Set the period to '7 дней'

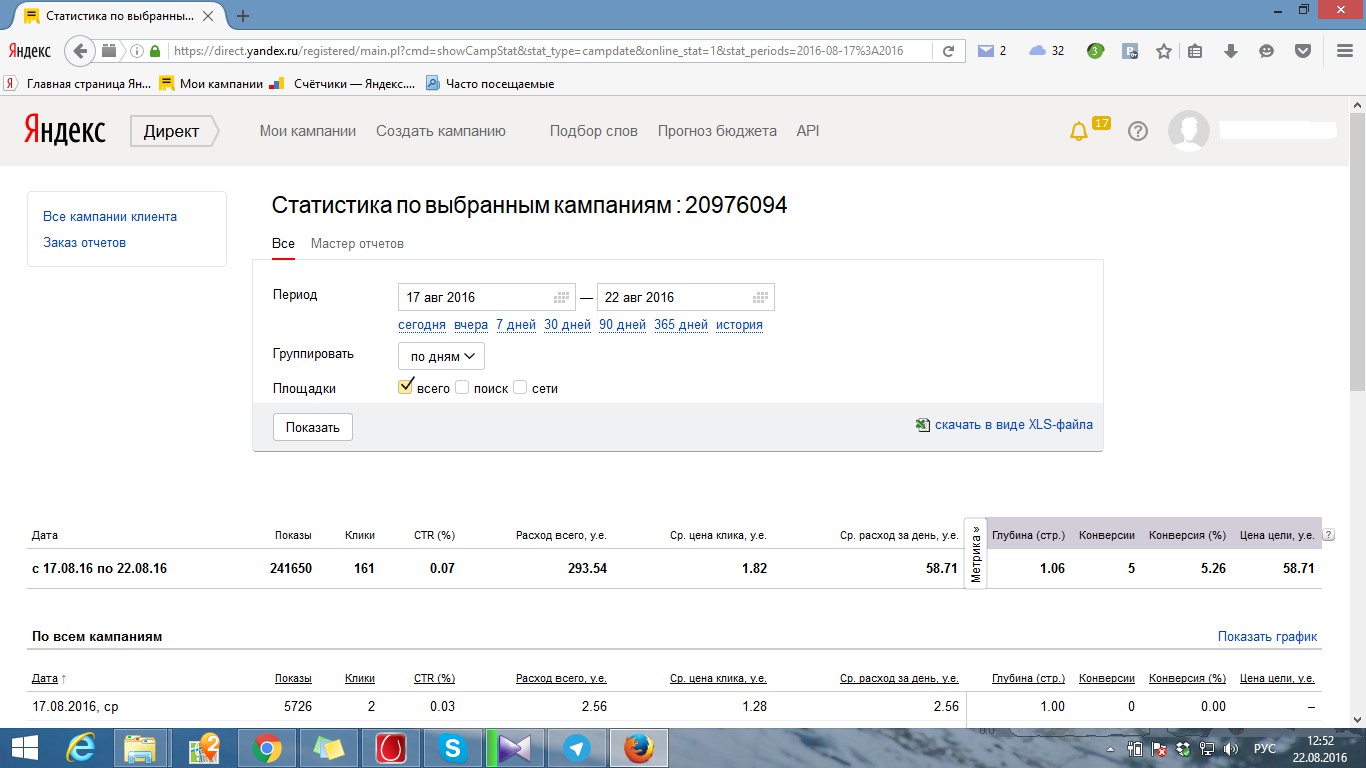(x=516, y=325)
